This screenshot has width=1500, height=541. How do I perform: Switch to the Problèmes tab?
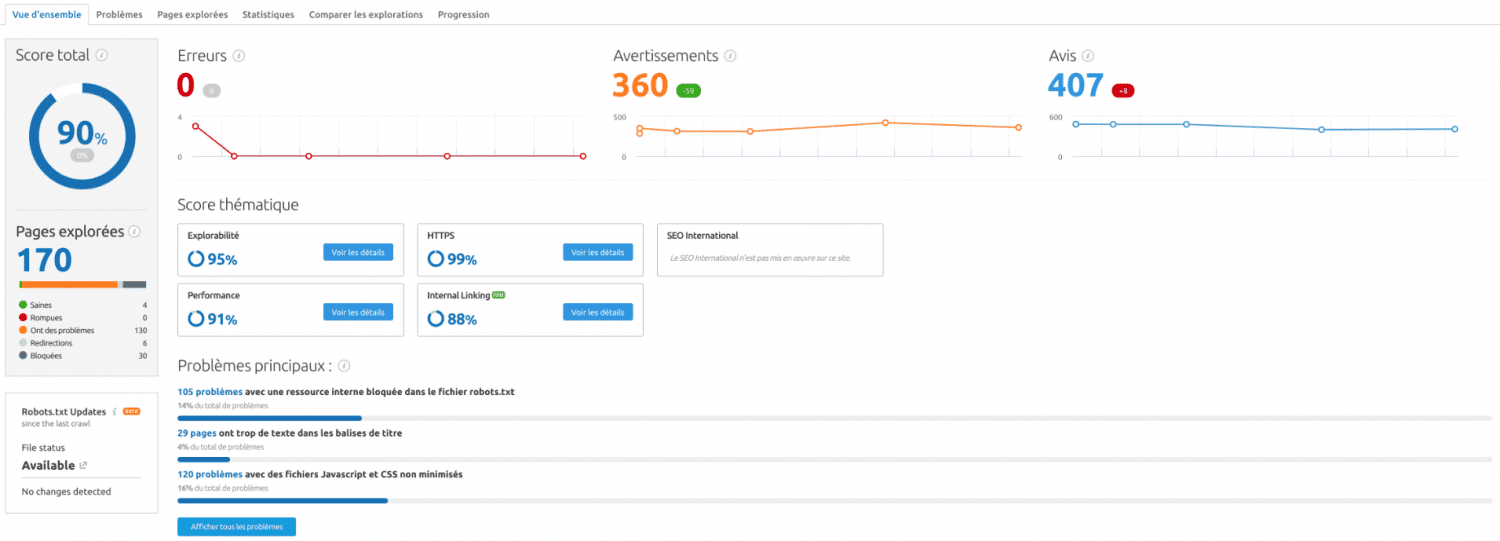(x=119, y=15)
